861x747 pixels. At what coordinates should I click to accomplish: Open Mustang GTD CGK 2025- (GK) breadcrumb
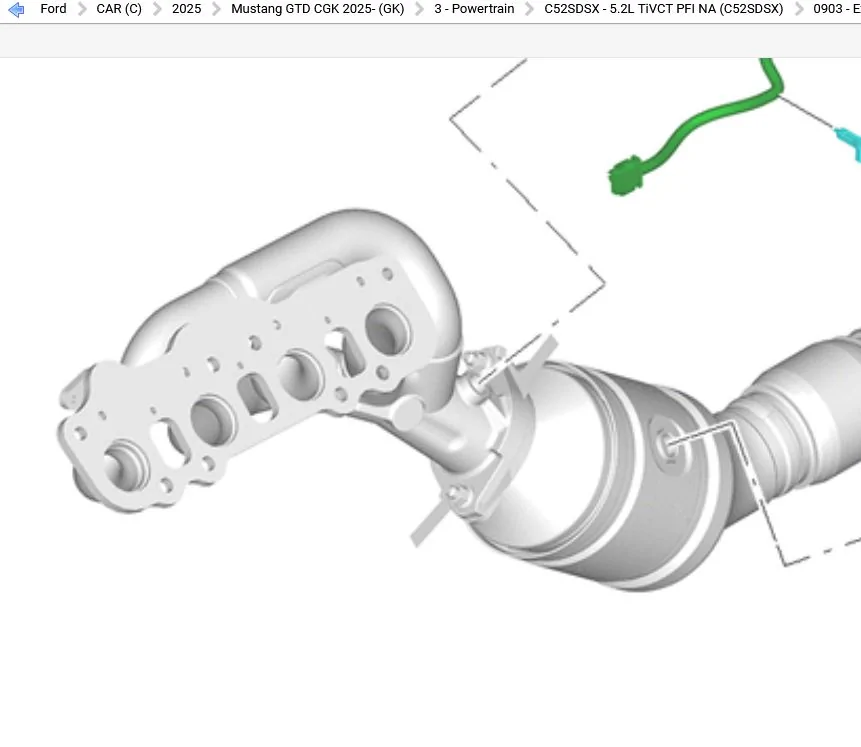(317, 9)
